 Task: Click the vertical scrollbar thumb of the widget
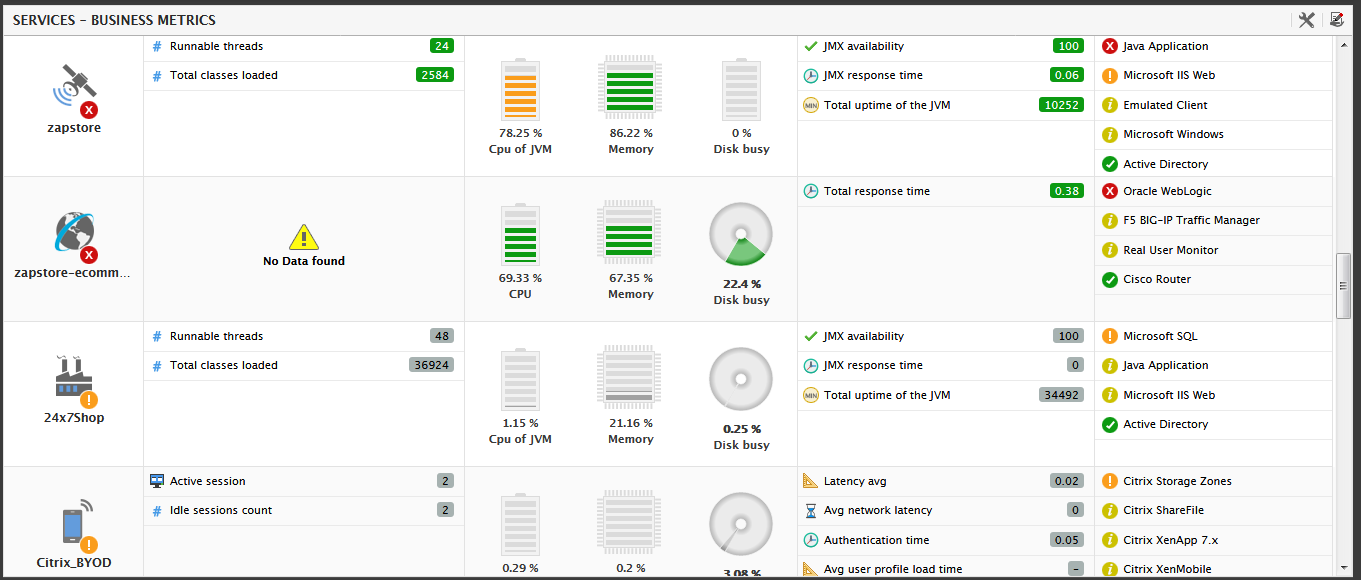tap(1344, 286)
